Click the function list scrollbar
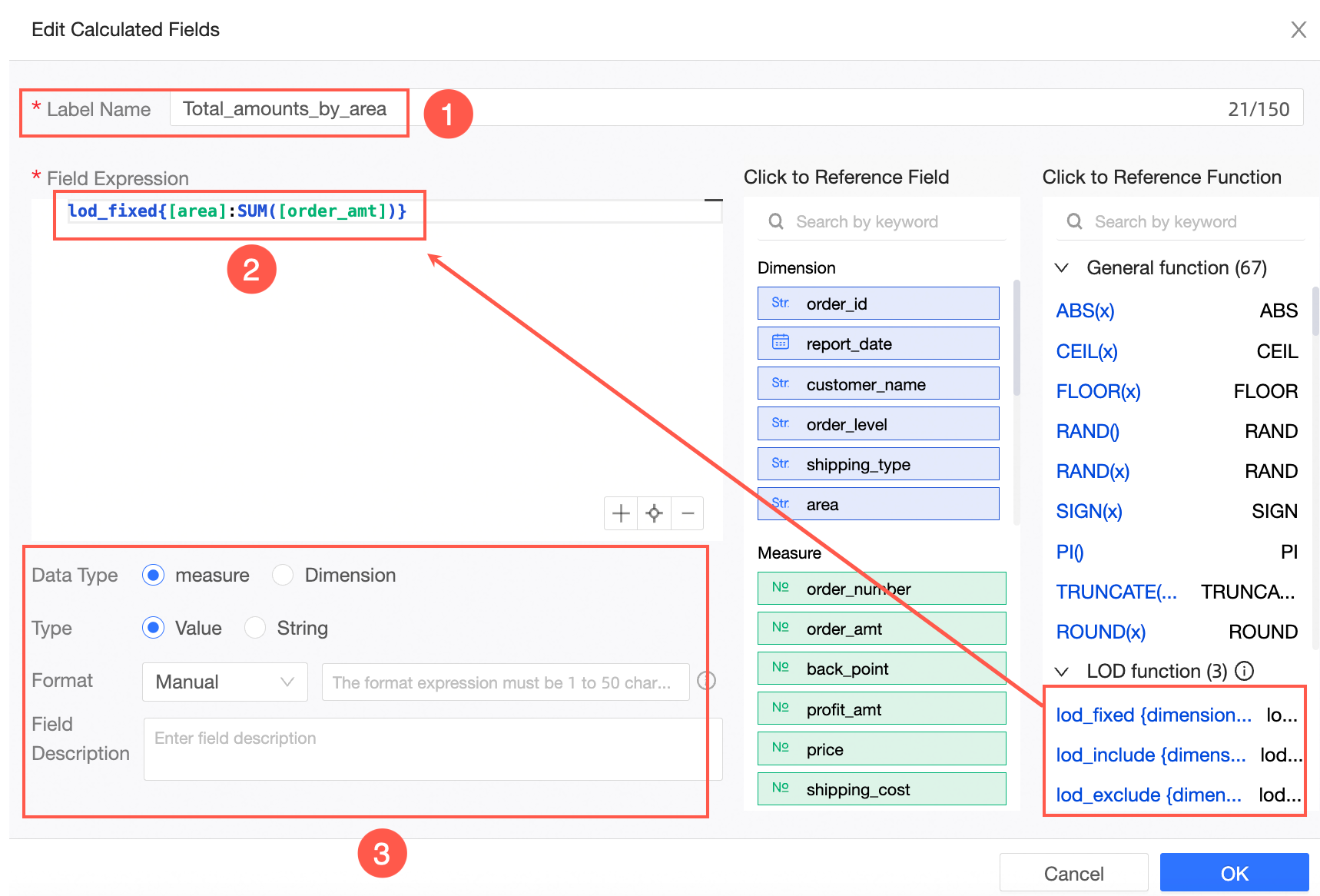The width and height of the screenshot is (1320, 896). pyautogui.click(x=1315, y=310)
